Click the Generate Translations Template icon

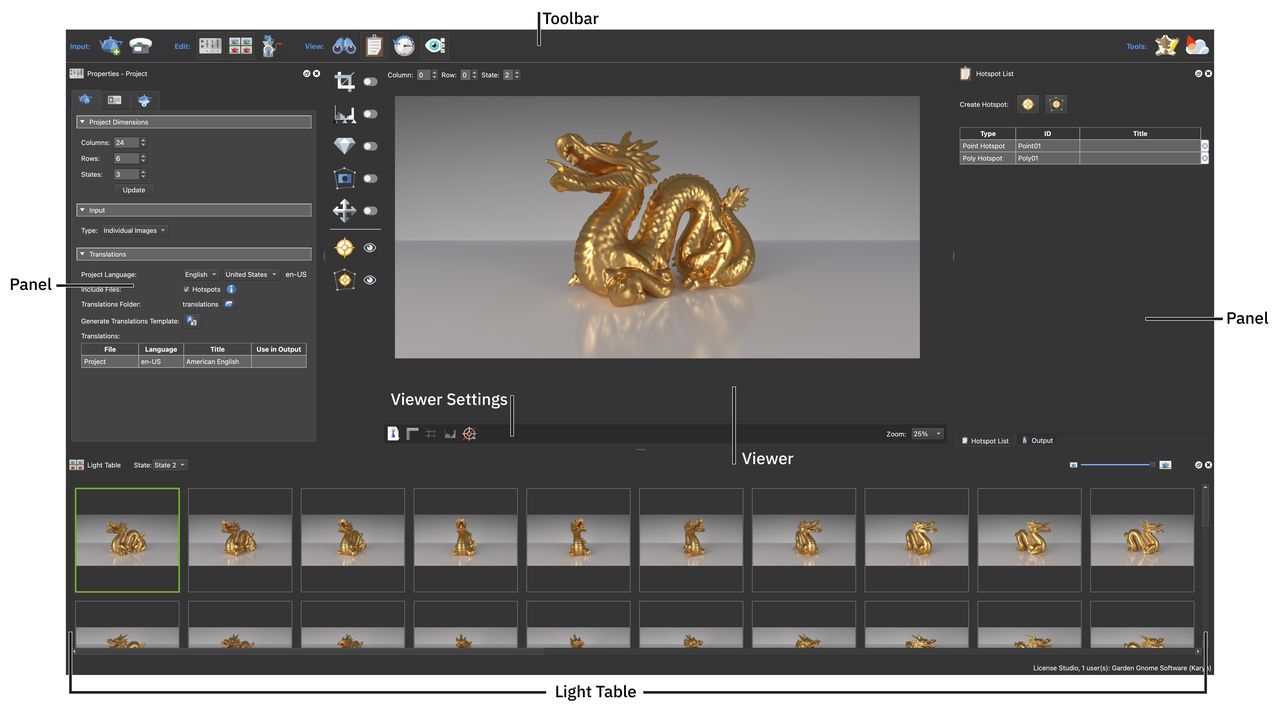pyautogui.click(x=192, y=321)
